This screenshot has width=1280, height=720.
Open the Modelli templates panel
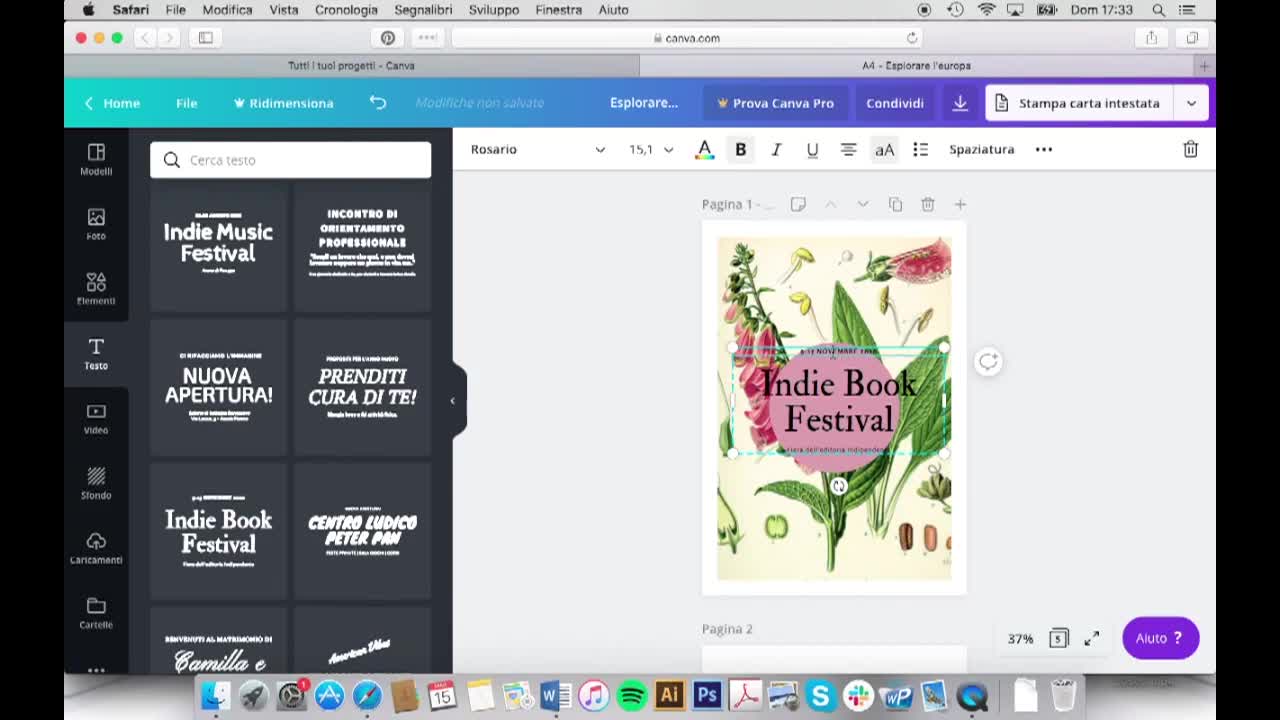96,159
